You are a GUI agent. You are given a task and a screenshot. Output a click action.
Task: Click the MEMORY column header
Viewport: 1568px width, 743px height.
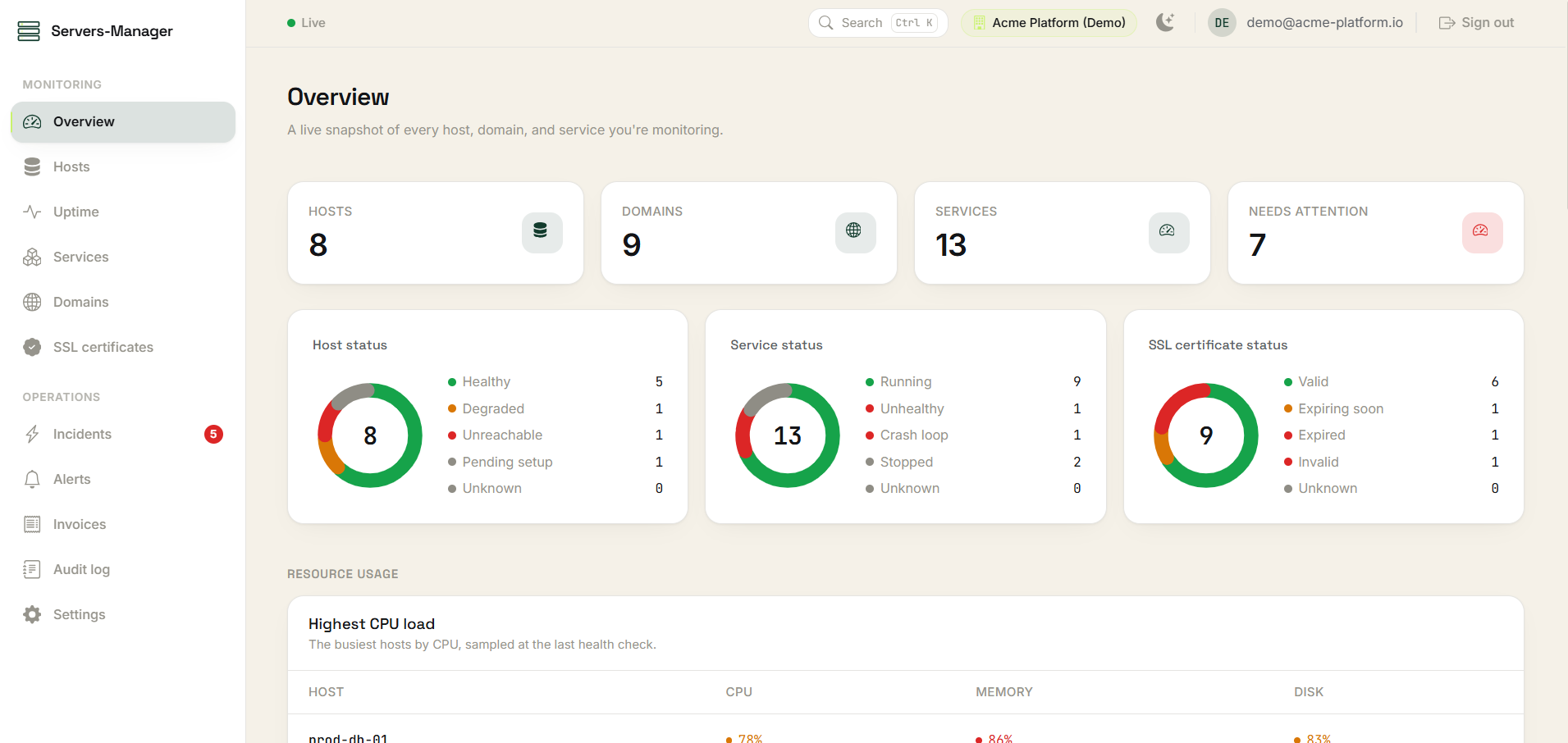point(1004,692)
